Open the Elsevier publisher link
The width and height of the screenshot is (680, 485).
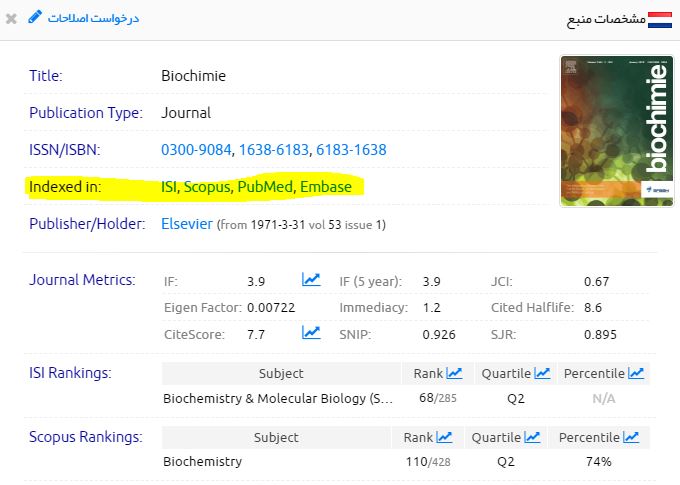point(187,224)
